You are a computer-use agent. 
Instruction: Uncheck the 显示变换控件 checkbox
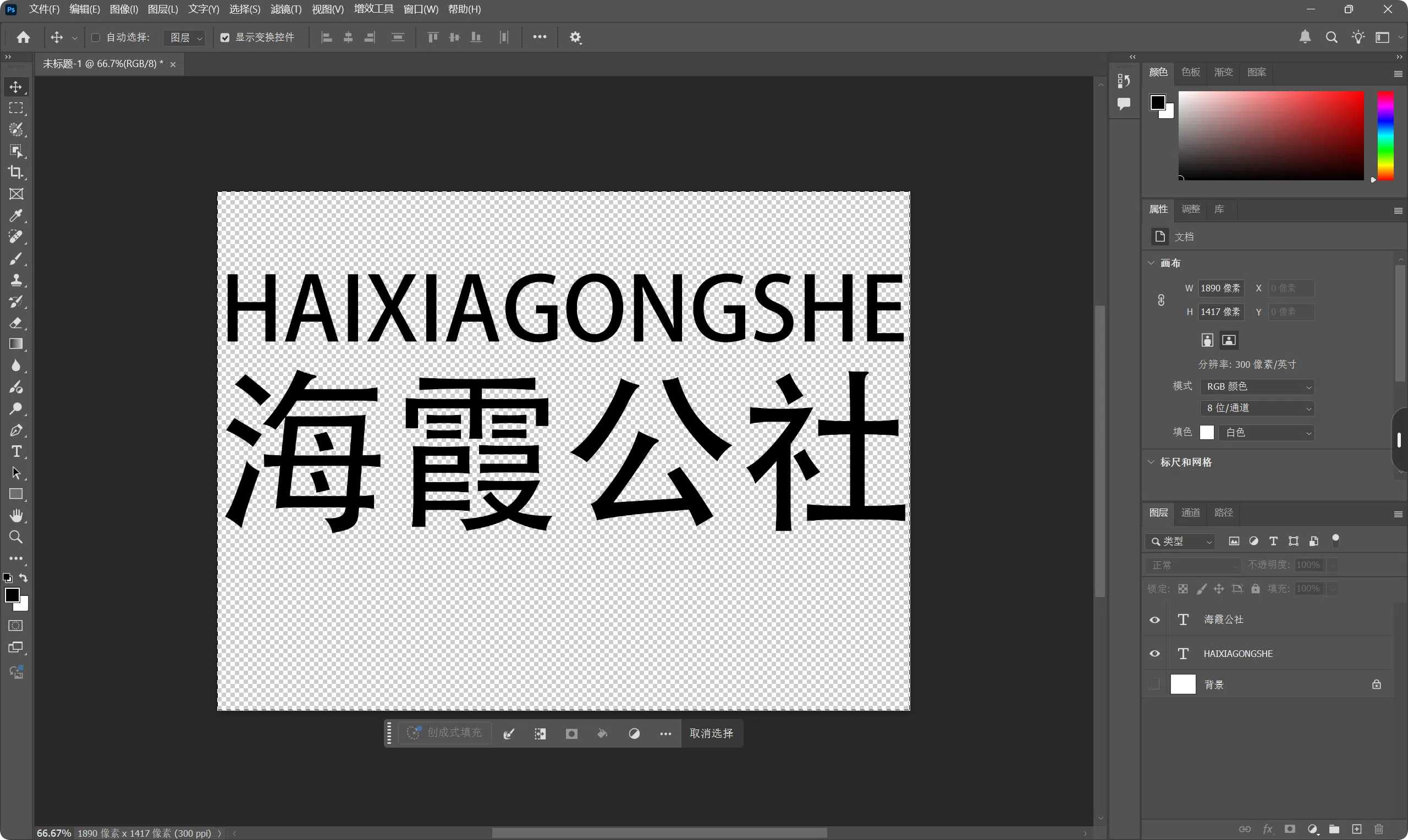(x=225, y=37)
